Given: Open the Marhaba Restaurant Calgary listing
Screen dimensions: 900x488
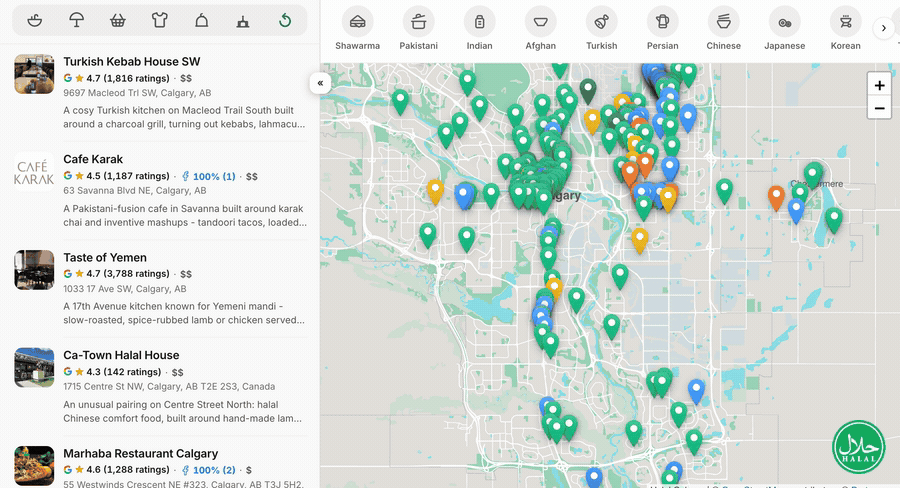Looking at the screenshot, I should point(141,454).
